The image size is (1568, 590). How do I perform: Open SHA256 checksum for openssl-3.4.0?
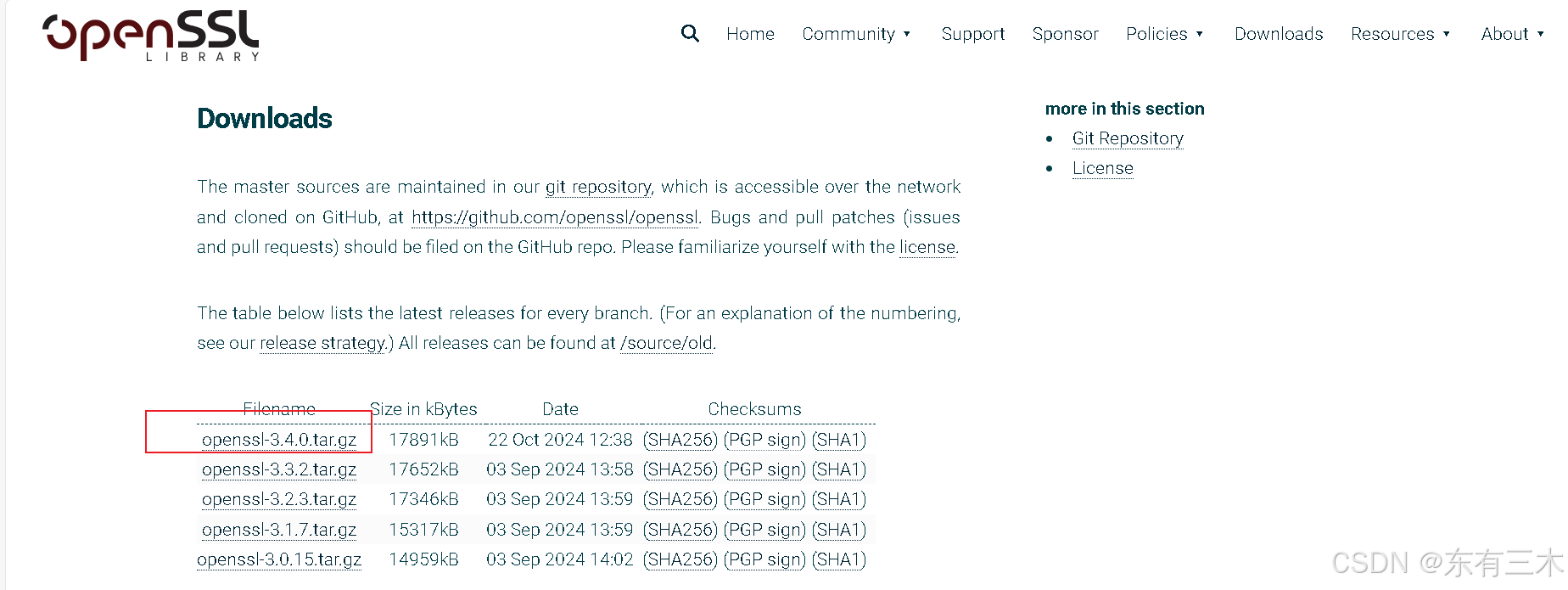(x=680, y=440)
